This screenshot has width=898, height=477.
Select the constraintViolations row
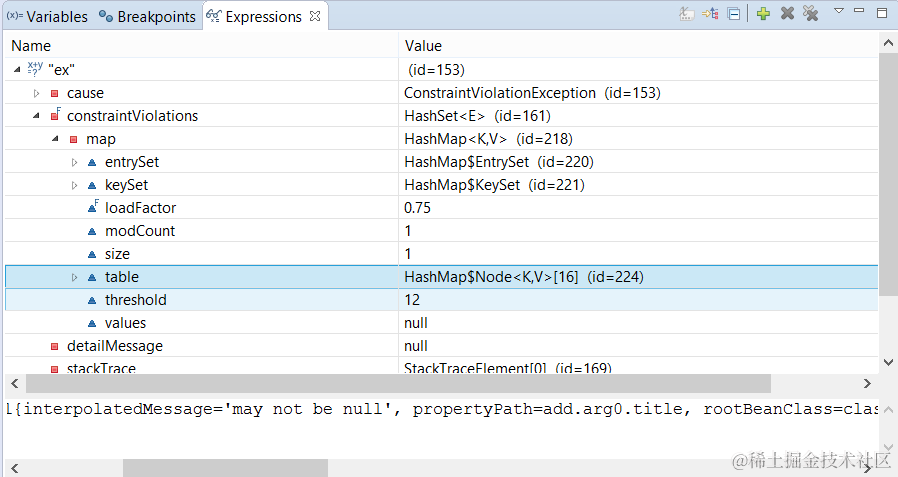[442, 116]
